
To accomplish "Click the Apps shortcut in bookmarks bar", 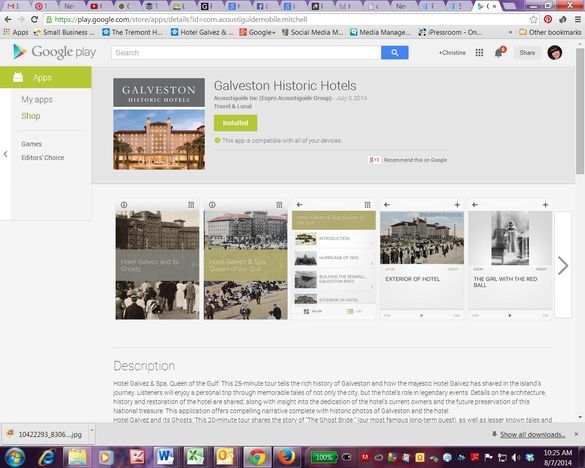I will tap(16, 32).
